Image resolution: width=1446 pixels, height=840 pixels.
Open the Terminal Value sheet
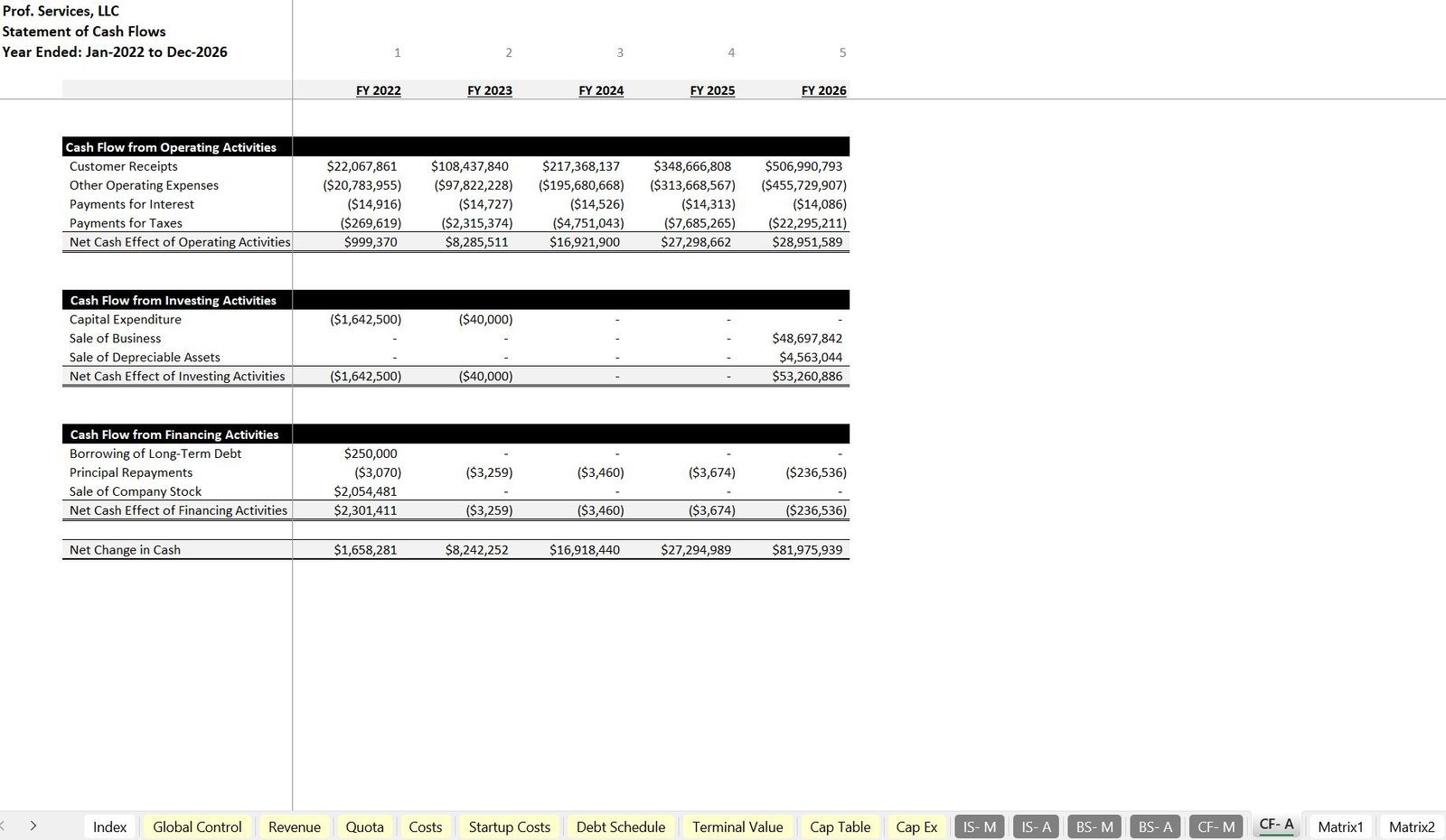[737, 826]
